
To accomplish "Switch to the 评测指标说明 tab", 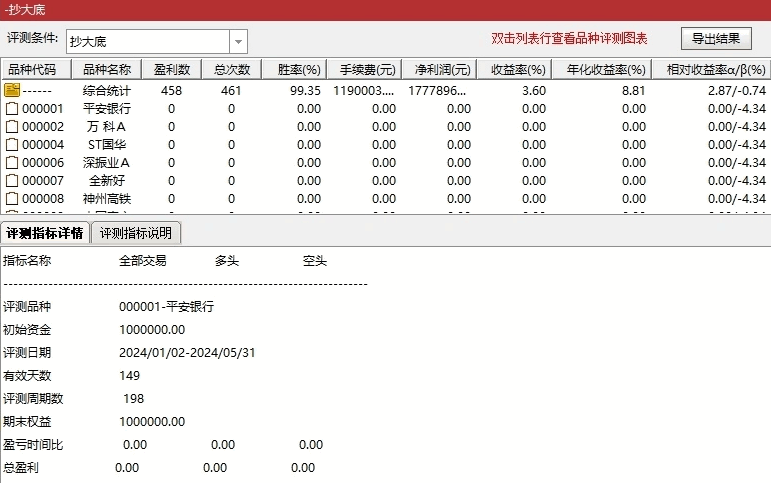I will tap(136, 233).
